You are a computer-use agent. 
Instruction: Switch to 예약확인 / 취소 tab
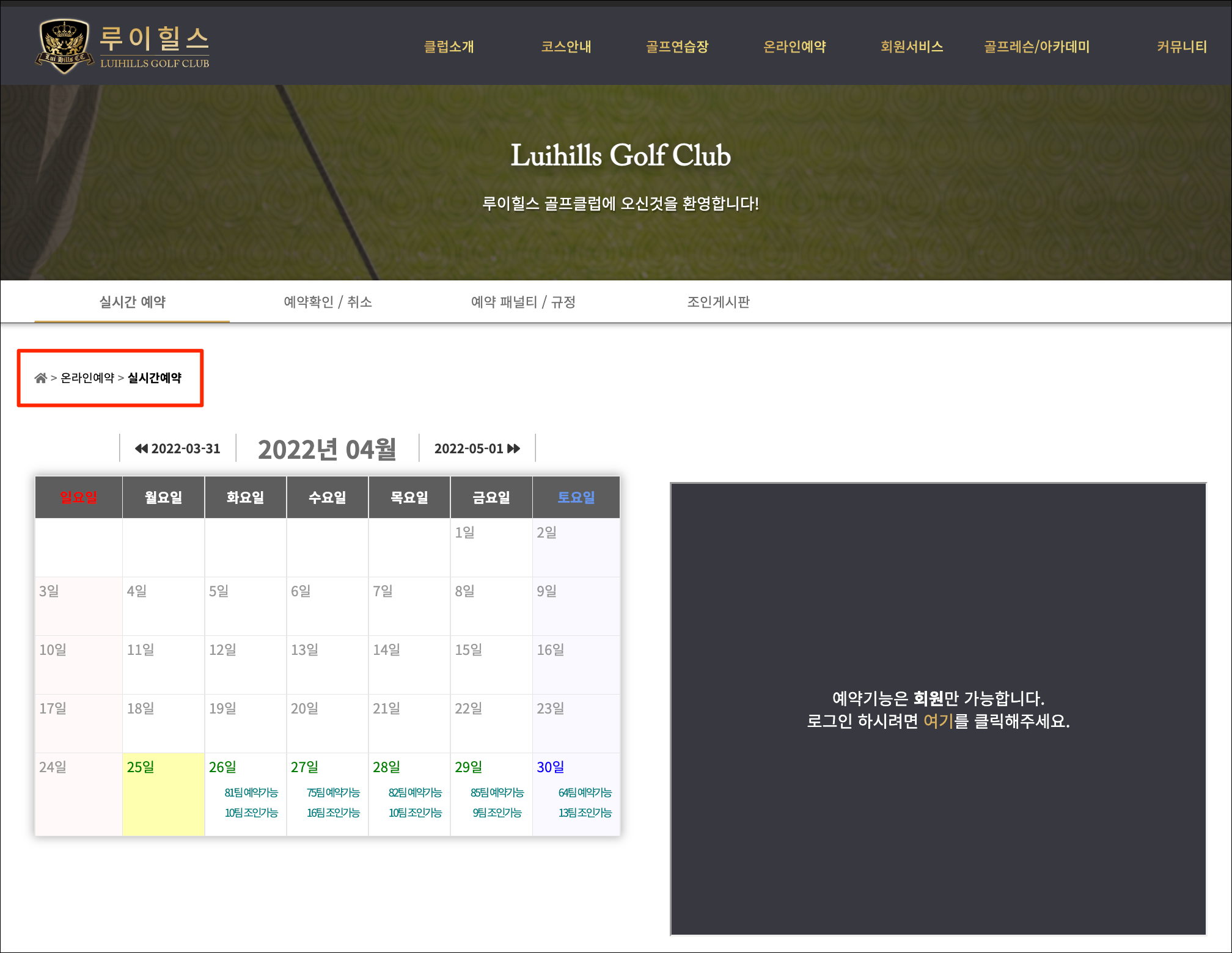[x=328, y=302]
